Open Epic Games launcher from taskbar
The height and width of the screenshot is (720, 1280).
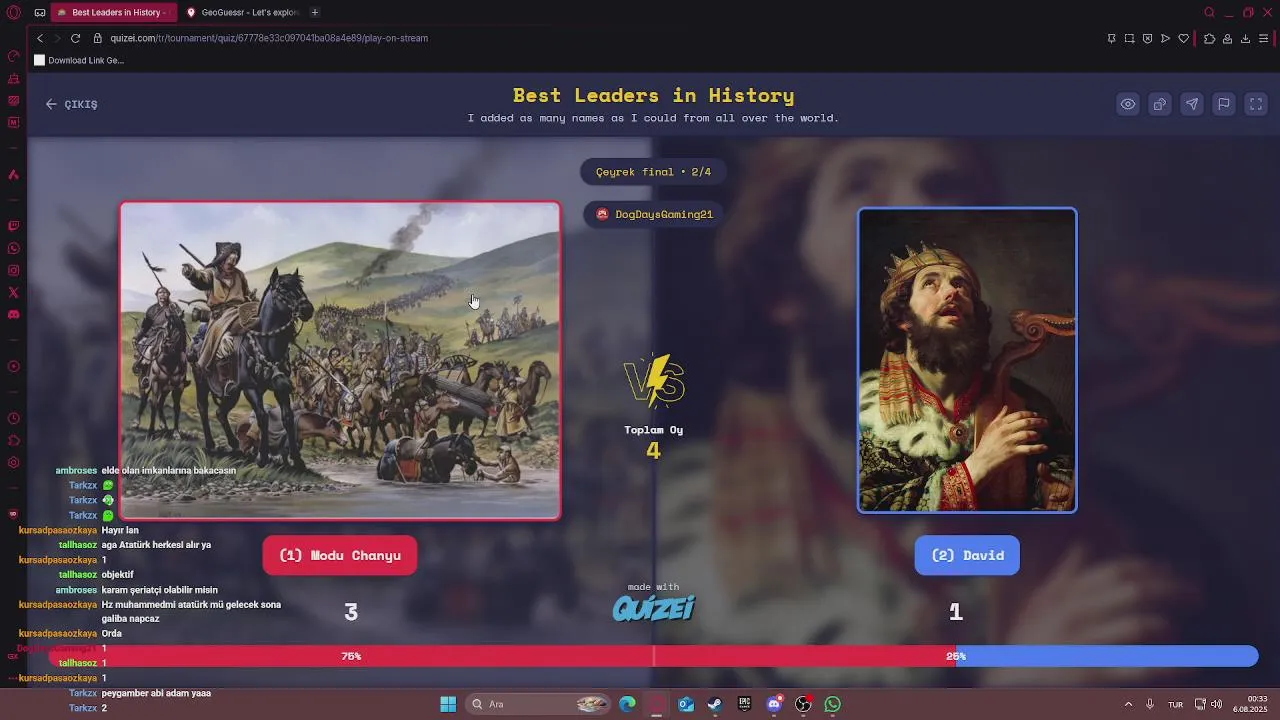pos(744,704)
